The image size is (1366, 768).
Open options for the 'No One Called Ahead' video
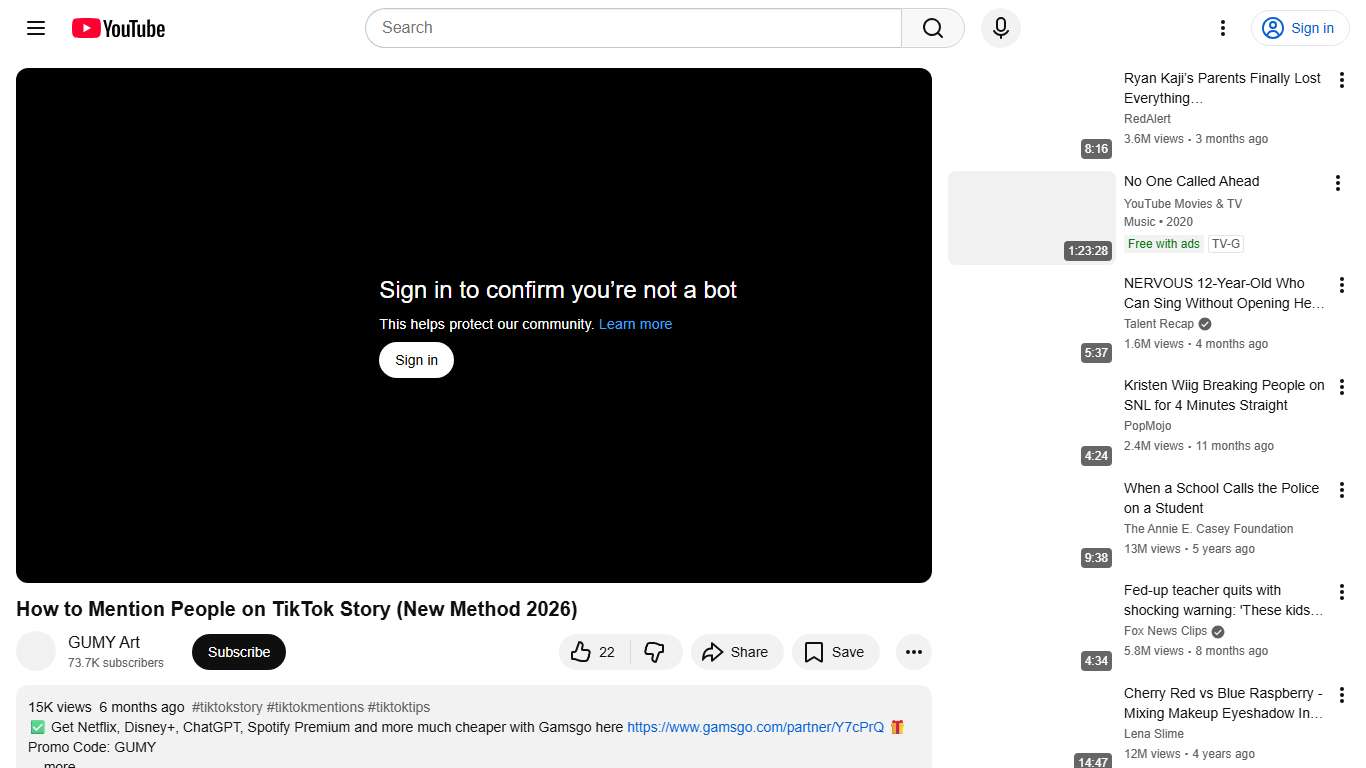pos(1338,183)
